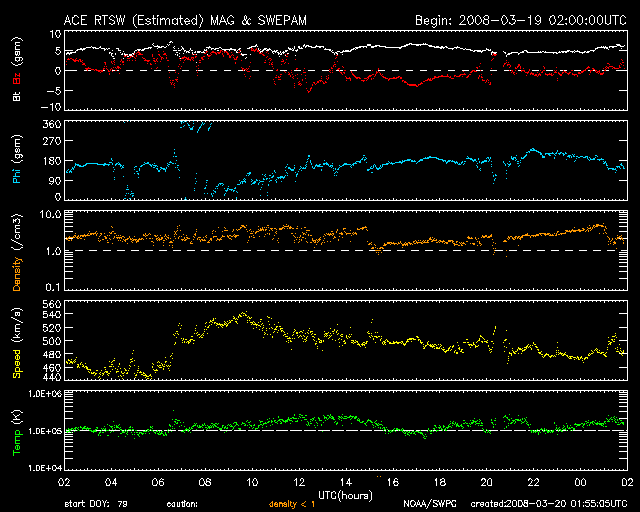Screen dimensions: 640x512
Task: Click the '20' hour tick on the time axis
Action: [487, 482]
